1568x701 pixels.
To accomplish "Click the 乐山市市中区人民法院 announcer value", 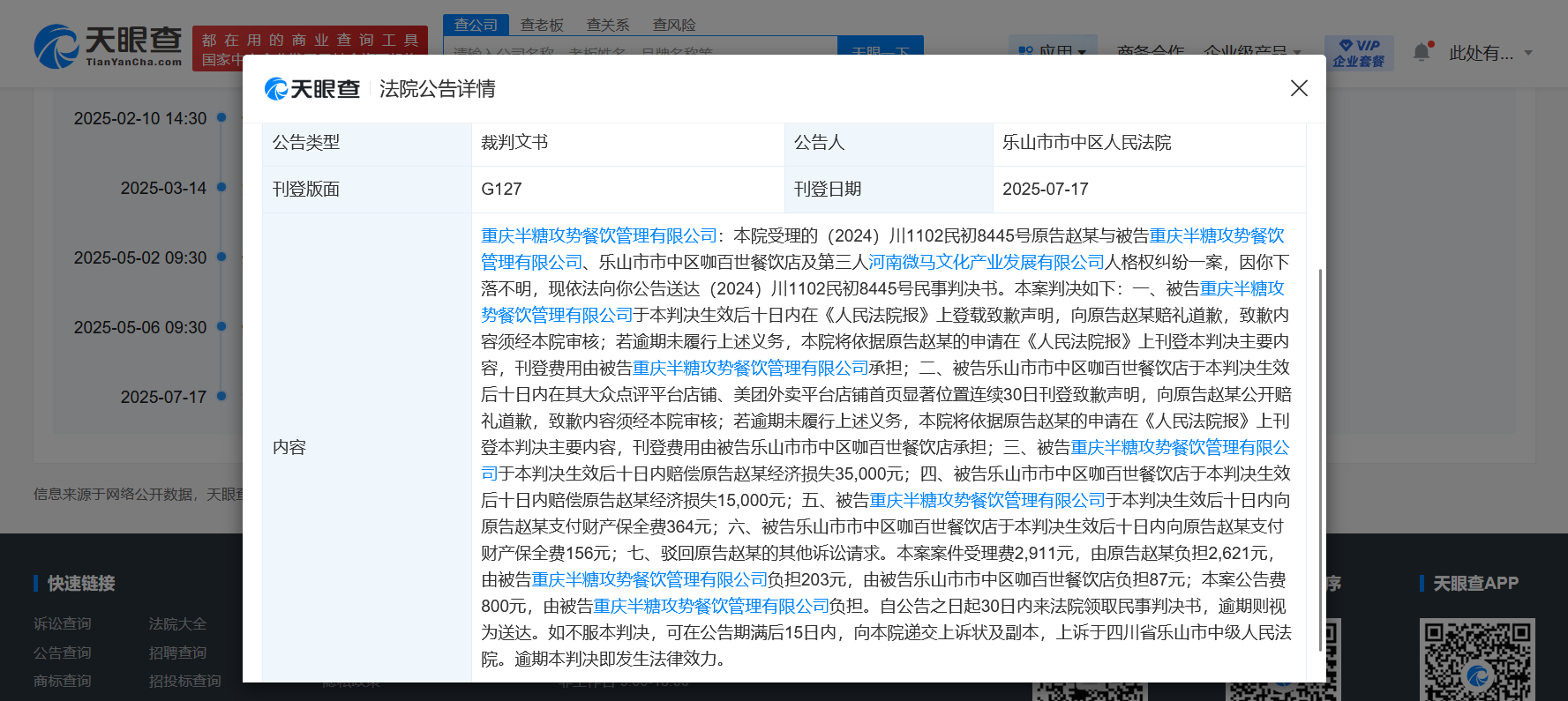I will [x=1087, y=142].
